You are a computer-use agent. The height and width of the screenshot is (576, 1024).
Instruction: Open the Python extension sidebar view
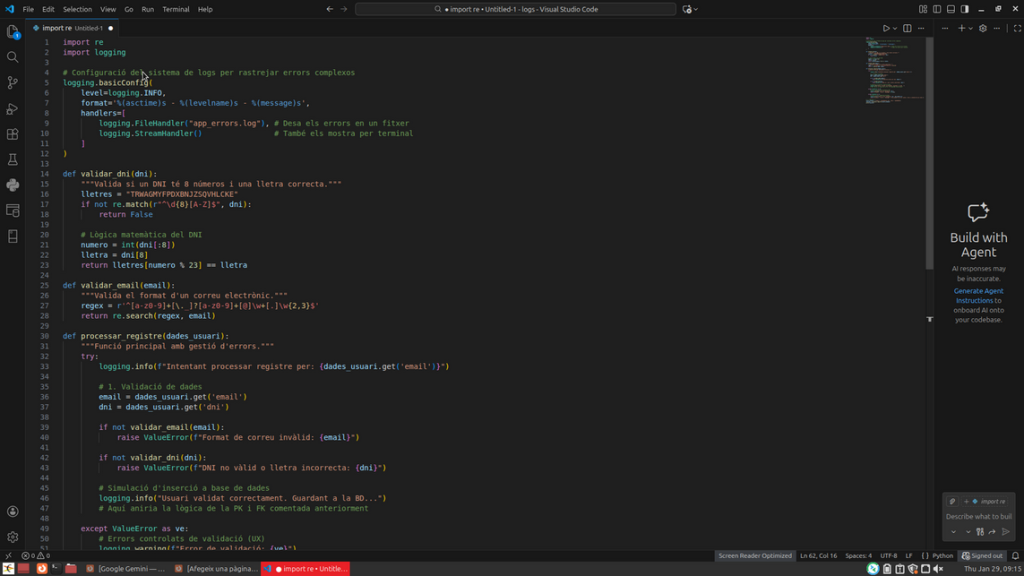tap(13, 185)
